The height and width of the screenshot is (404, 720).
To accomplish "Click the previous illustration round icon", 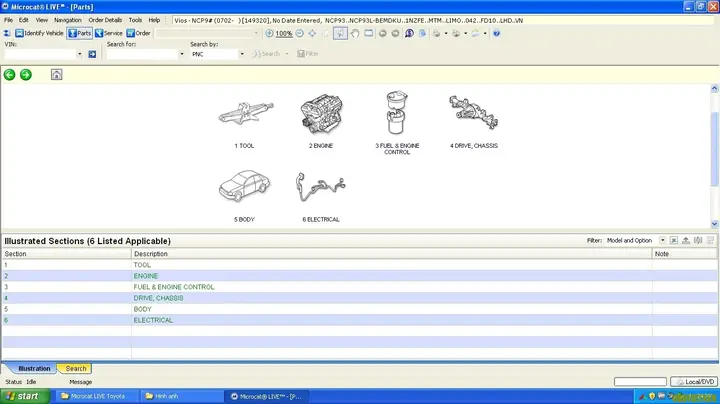I will point(382,33).
